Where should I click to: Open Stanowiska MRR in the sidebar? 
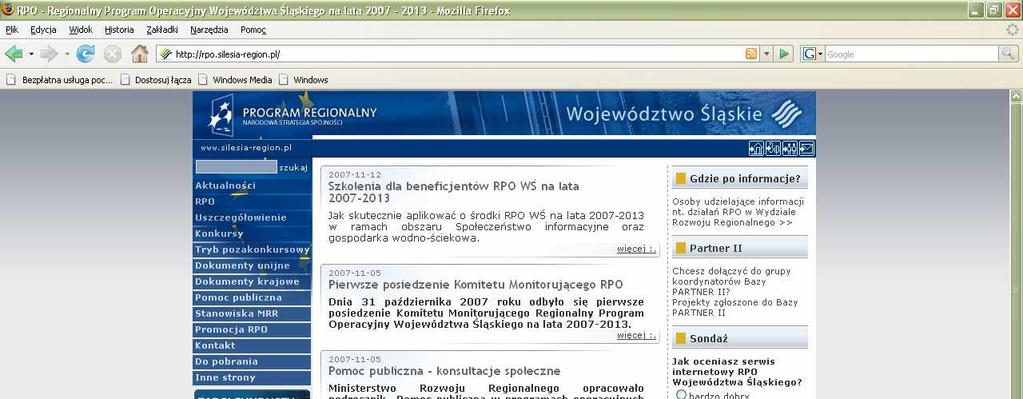tap(252, 313)
